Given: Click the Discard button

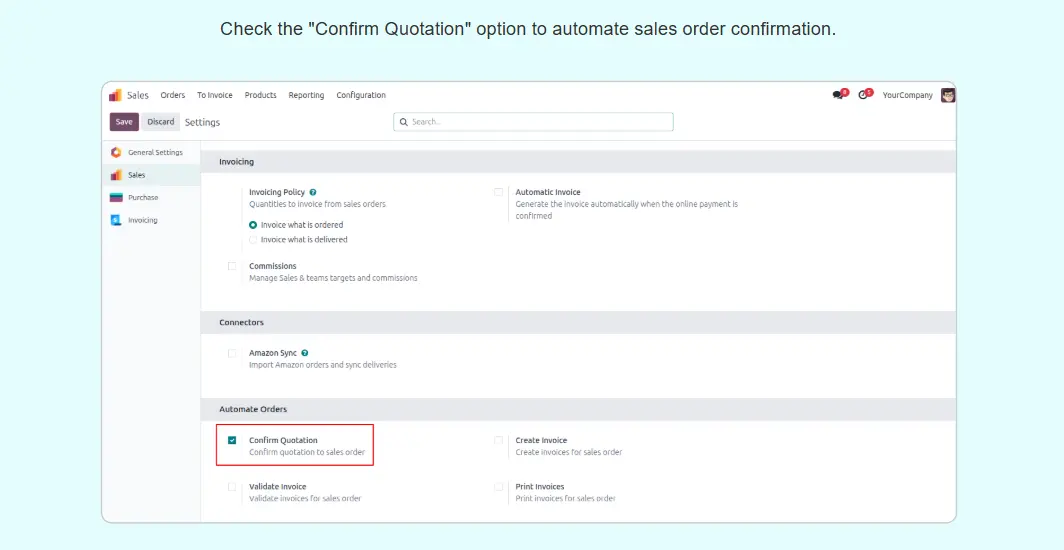Looking at the screenshot, I should click(x=160, y=122).
